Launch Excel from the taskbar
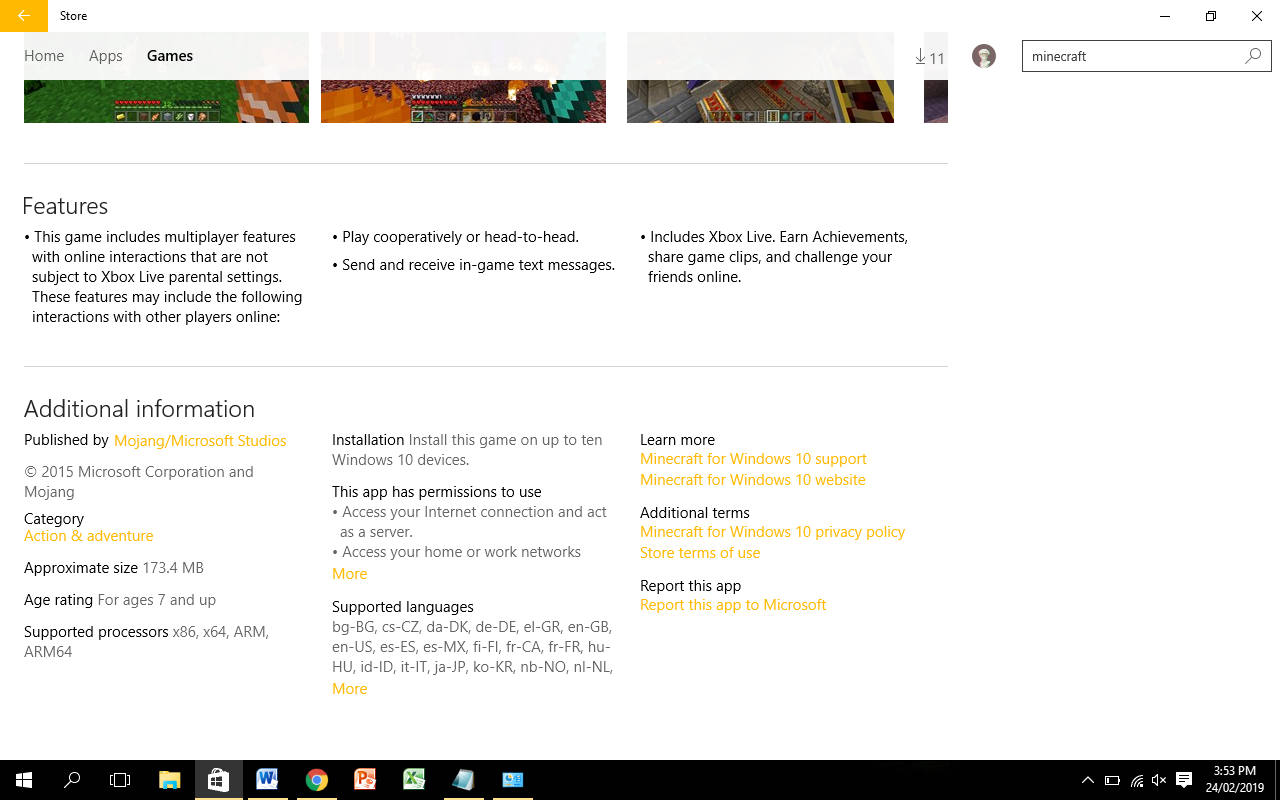Viewport: 1280px width, 800px height. (x=414, y=780)
